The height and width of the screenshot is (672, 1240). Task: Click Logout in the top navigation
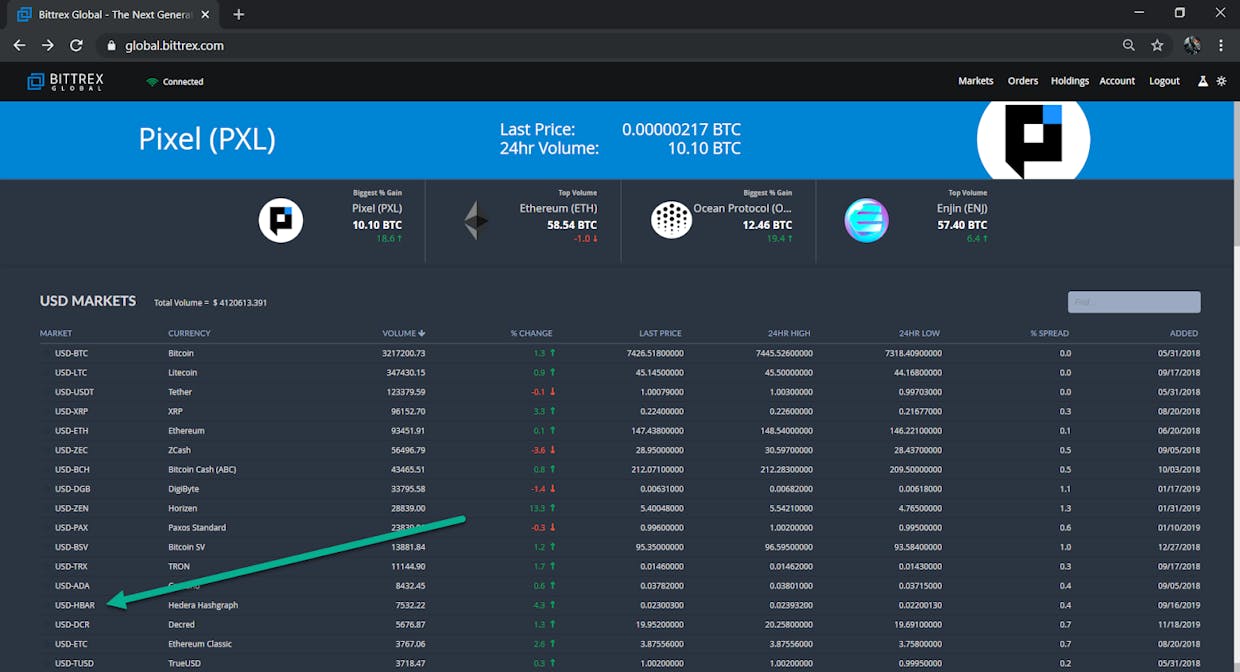1165,81
